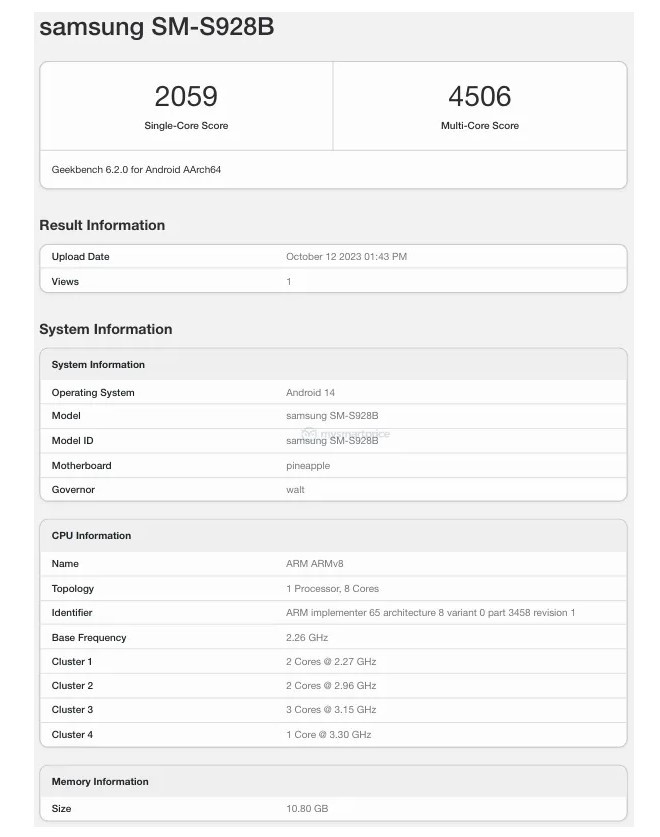Click the pineapple motherboard value

click(x=308, y=466)
